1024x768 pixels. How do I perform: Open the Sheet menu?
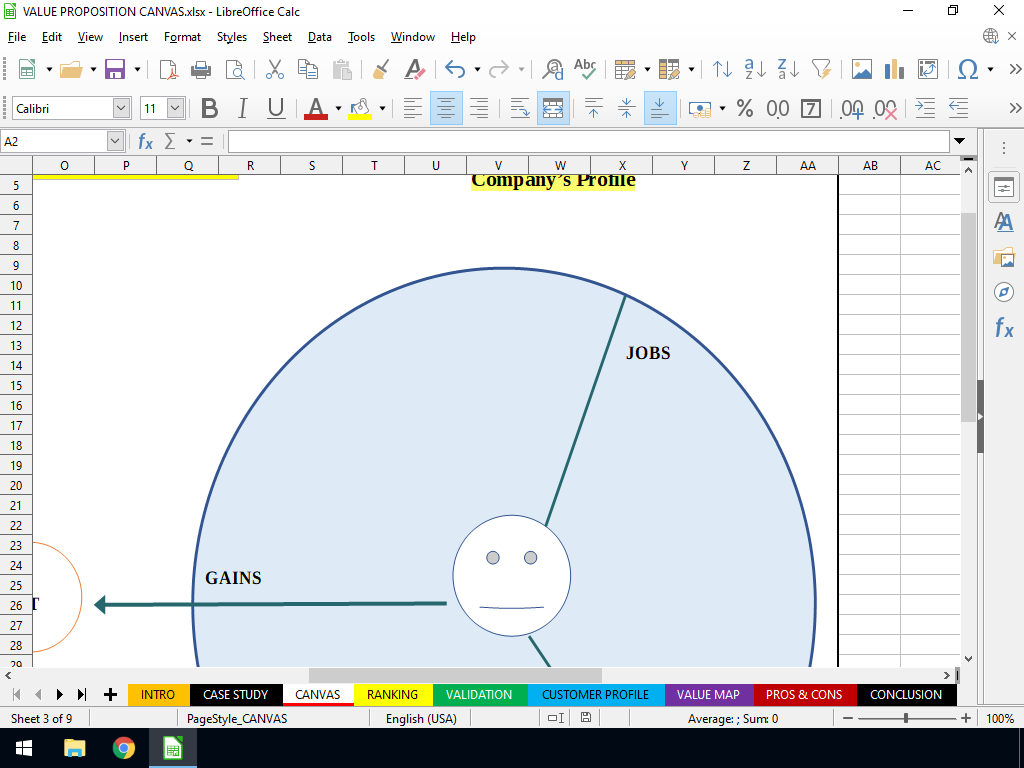[277, 37]
